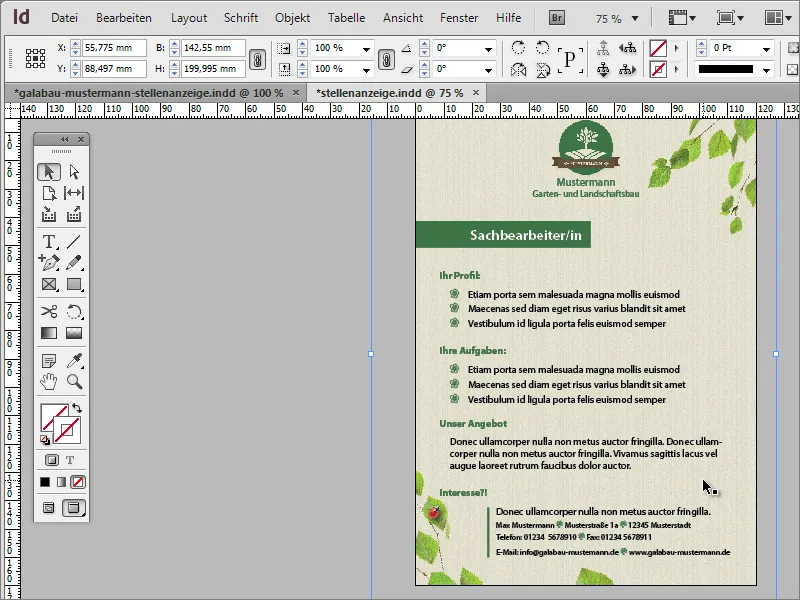Image resolution: width=800 pixels, height=600 pixels.
Task: Select the Gradient Swatch tool
Action: (x=49, y=333)
